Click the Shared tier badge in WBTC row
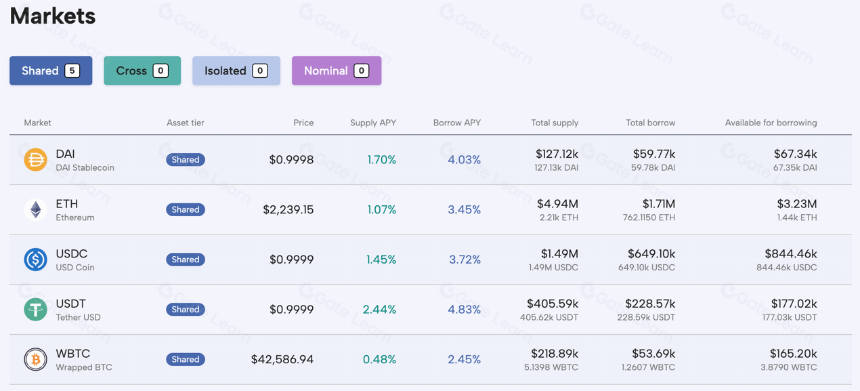Screen dimensions: 860x391 (x=185, y=359)
